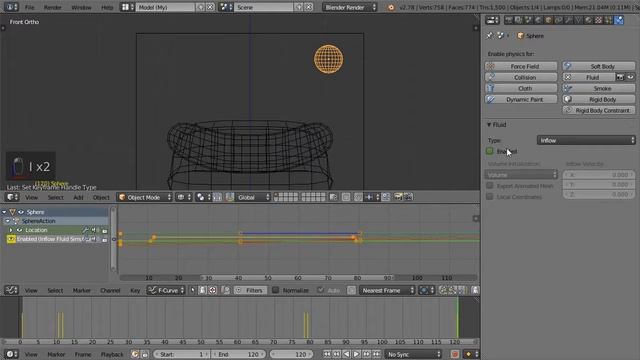Toggle eye visibility on Location channel
This screenshot has height=360, width=640.
(20, 230)
